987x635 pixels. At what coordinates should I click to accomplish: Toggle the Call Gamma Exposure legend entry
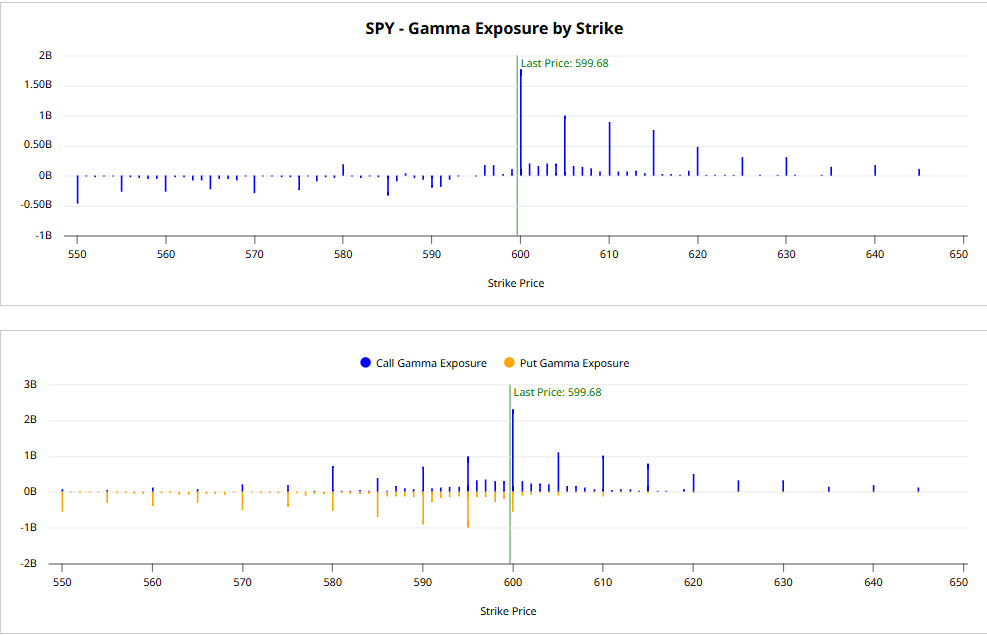click(430, 363)
